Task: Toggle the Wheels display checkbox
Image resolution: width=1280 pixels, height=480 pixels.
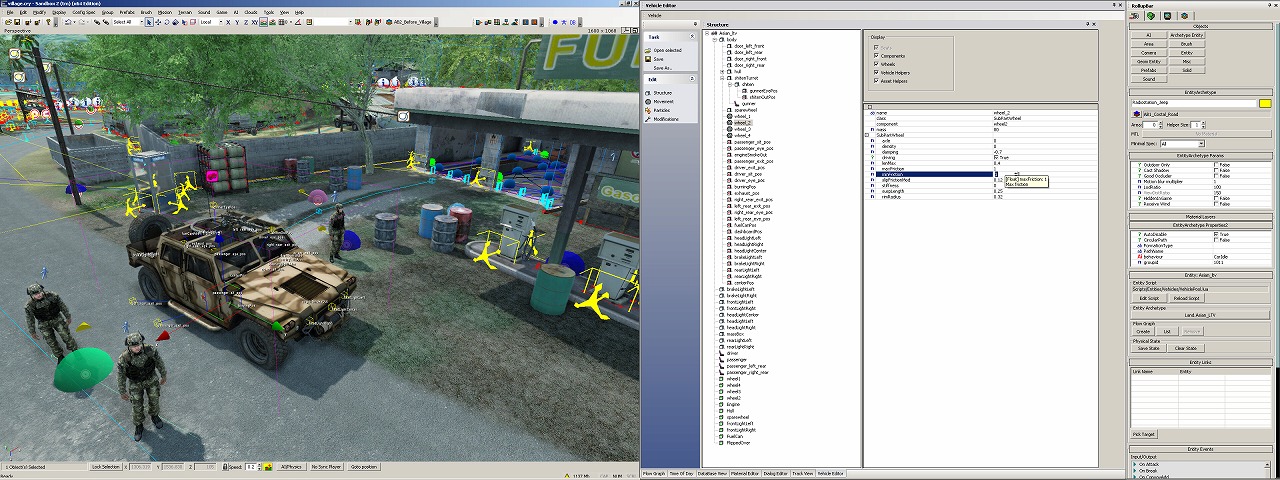Action: coord(876,64)
